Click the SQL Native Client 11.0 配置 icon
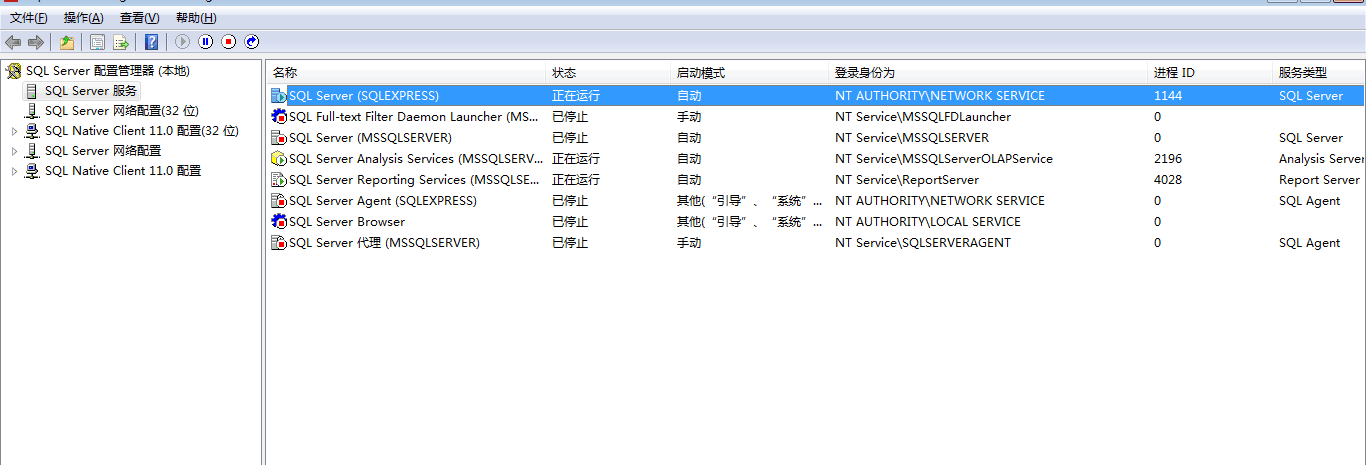1366x465 pixels. (32, 171)
